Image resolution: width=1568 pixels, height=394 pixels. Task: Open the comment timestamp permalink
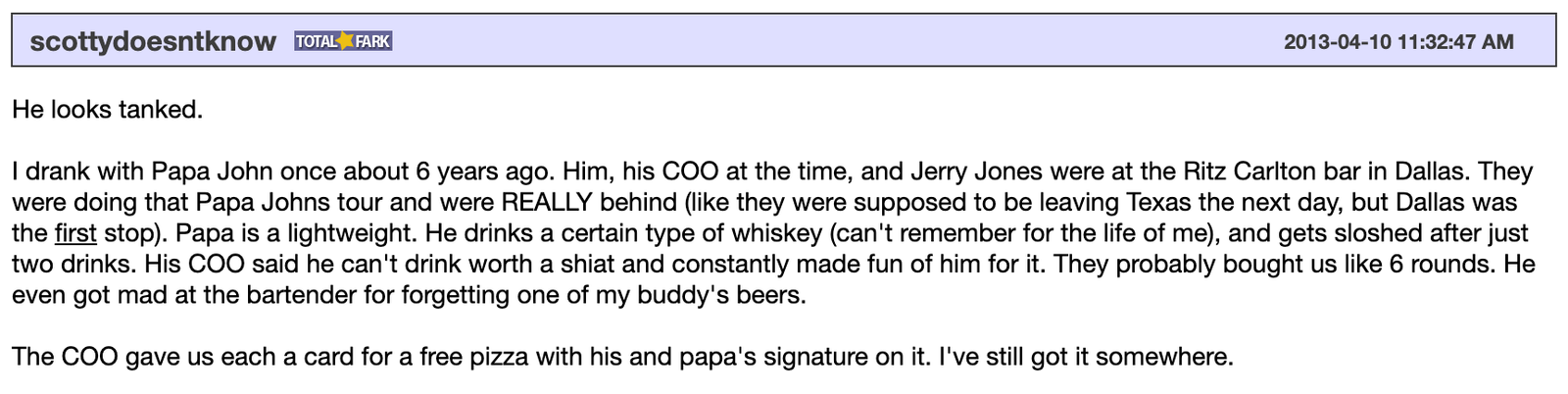(x=1398, y=41)
